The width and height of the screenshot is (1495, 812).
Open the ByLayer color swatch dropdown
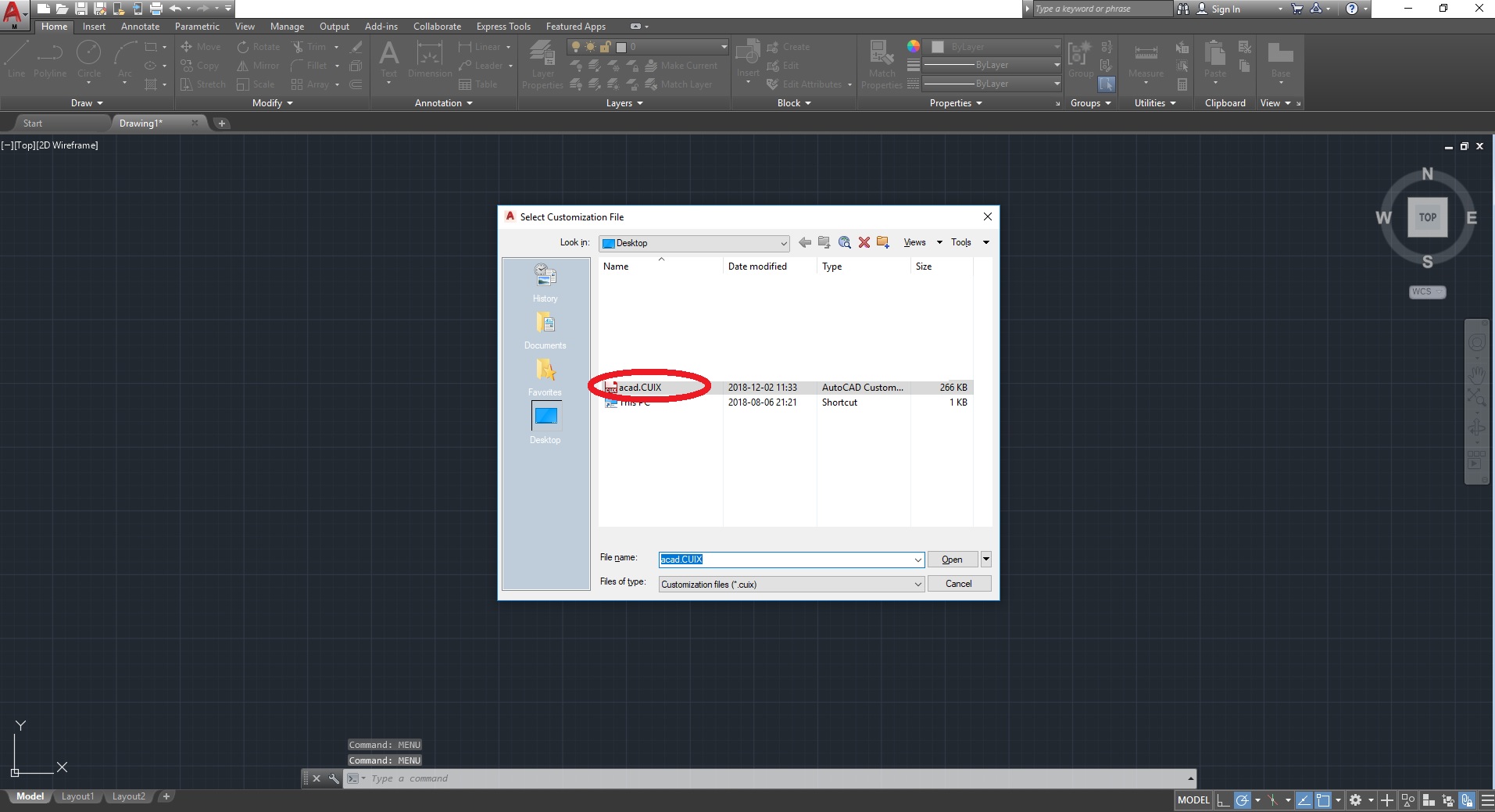pos(1054,47)
